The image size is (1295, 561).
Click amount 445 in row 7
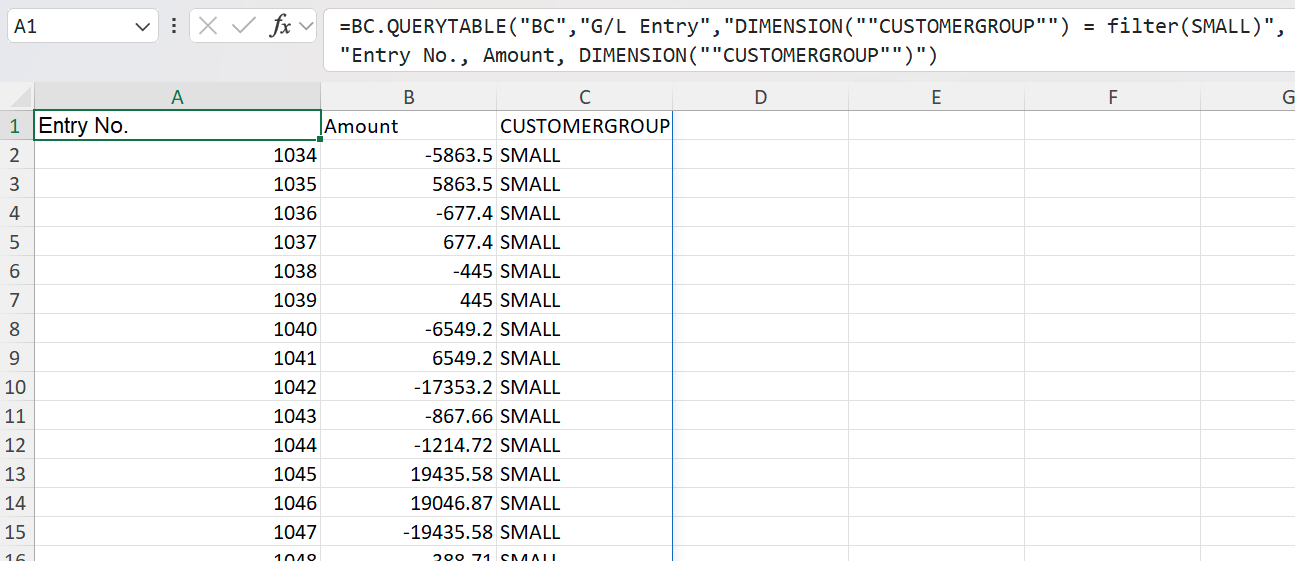pos(409,300)
